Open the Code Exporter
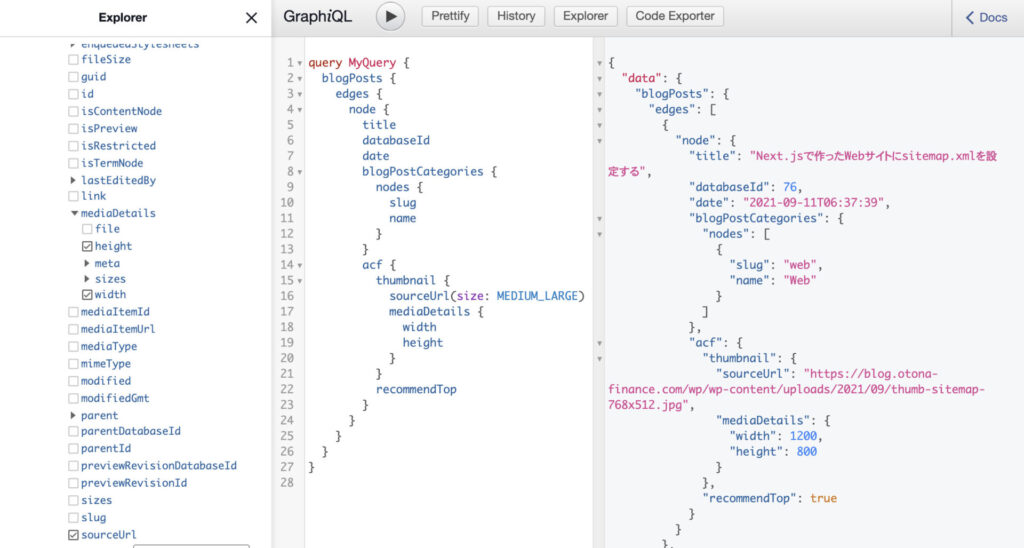This screenshot has height=548, width=1024. coord(675,16)
